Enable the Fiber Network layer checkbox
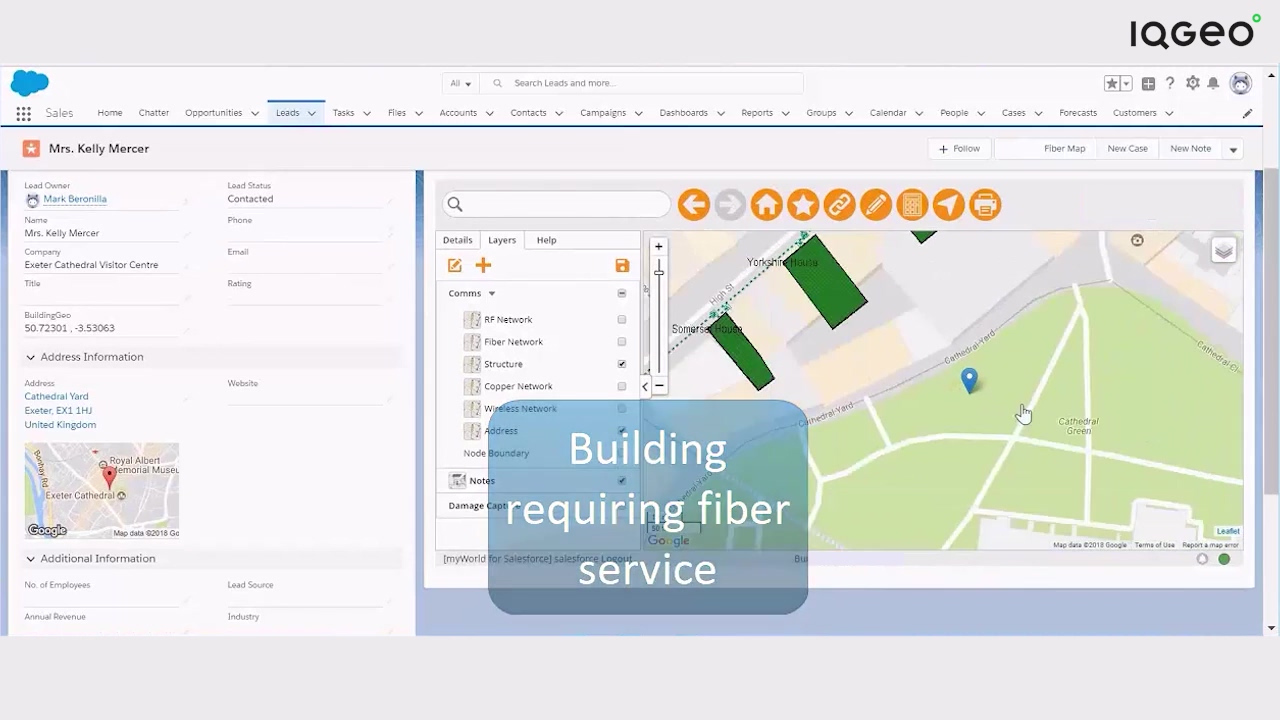 pyautogui.click(x=622, y=342)
